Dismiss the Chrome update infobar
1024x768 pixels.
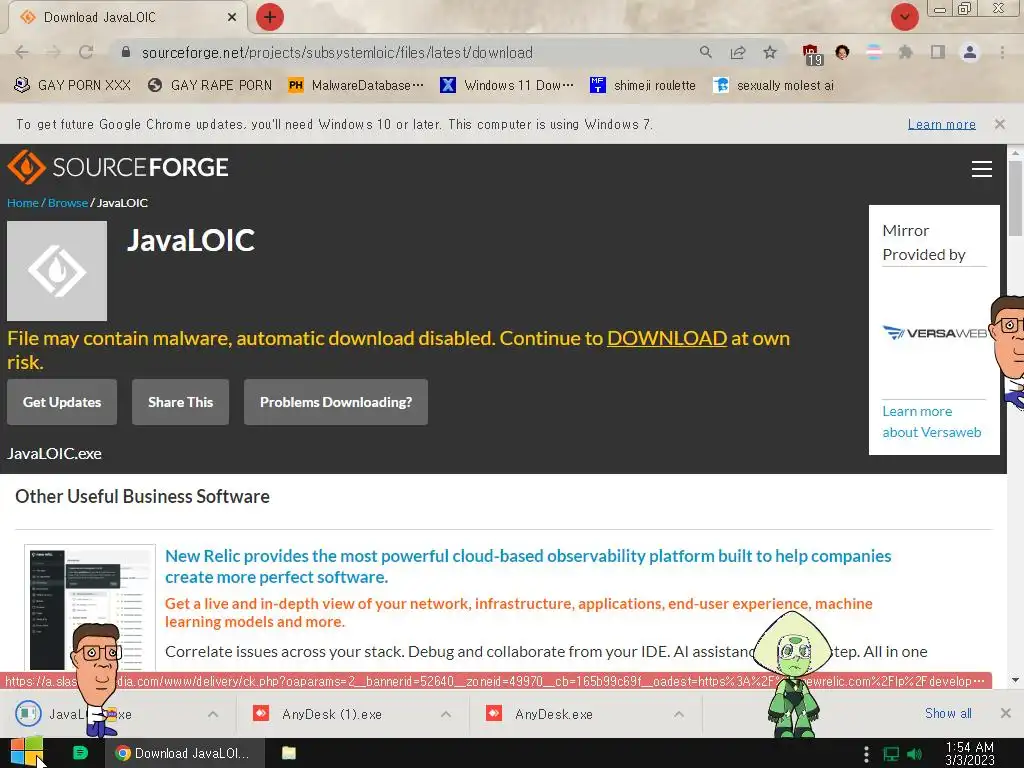point(1000,124)
